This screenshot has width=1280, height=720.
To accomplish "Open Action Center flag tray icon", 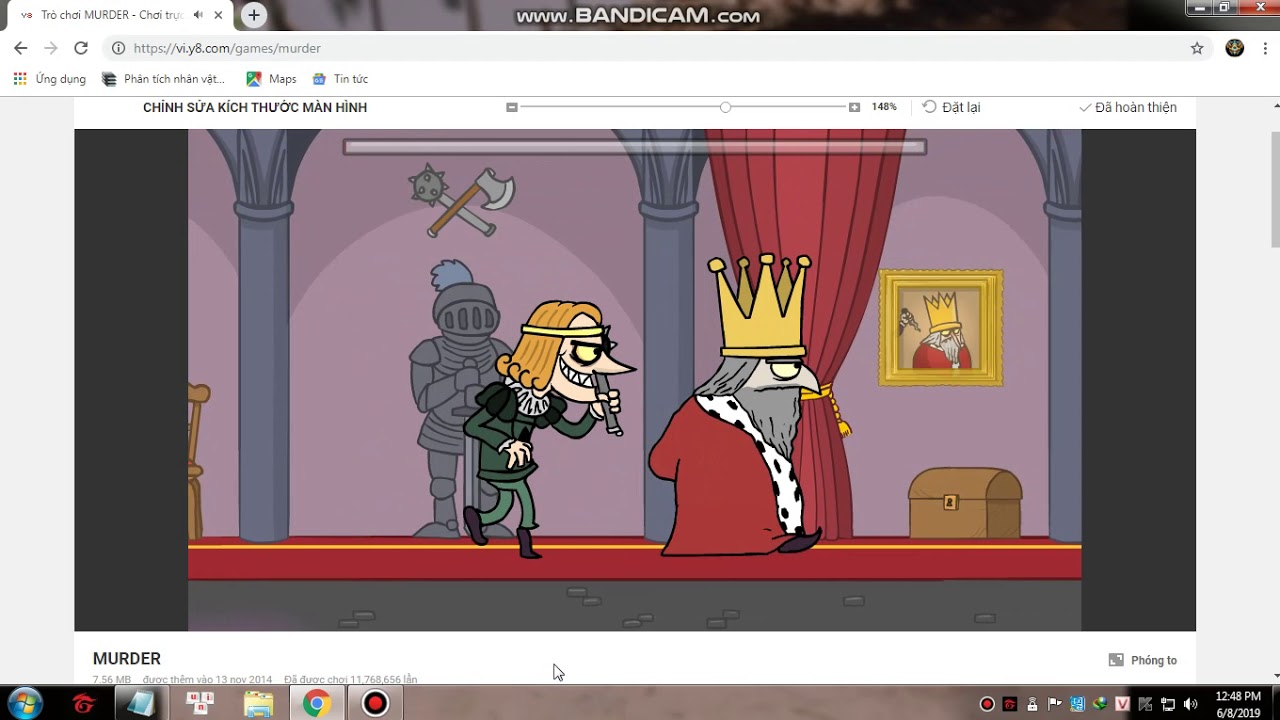I will coord(1055,704).
